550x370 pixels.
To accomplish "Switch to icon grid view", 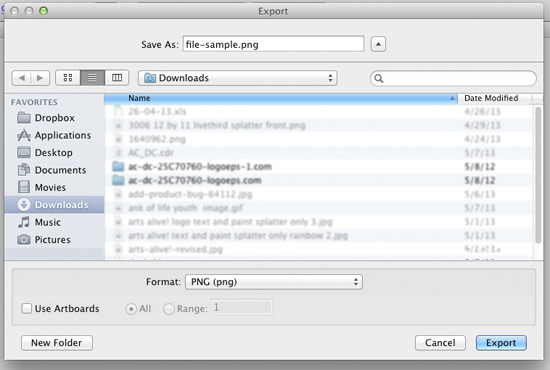I will (68, 78).
